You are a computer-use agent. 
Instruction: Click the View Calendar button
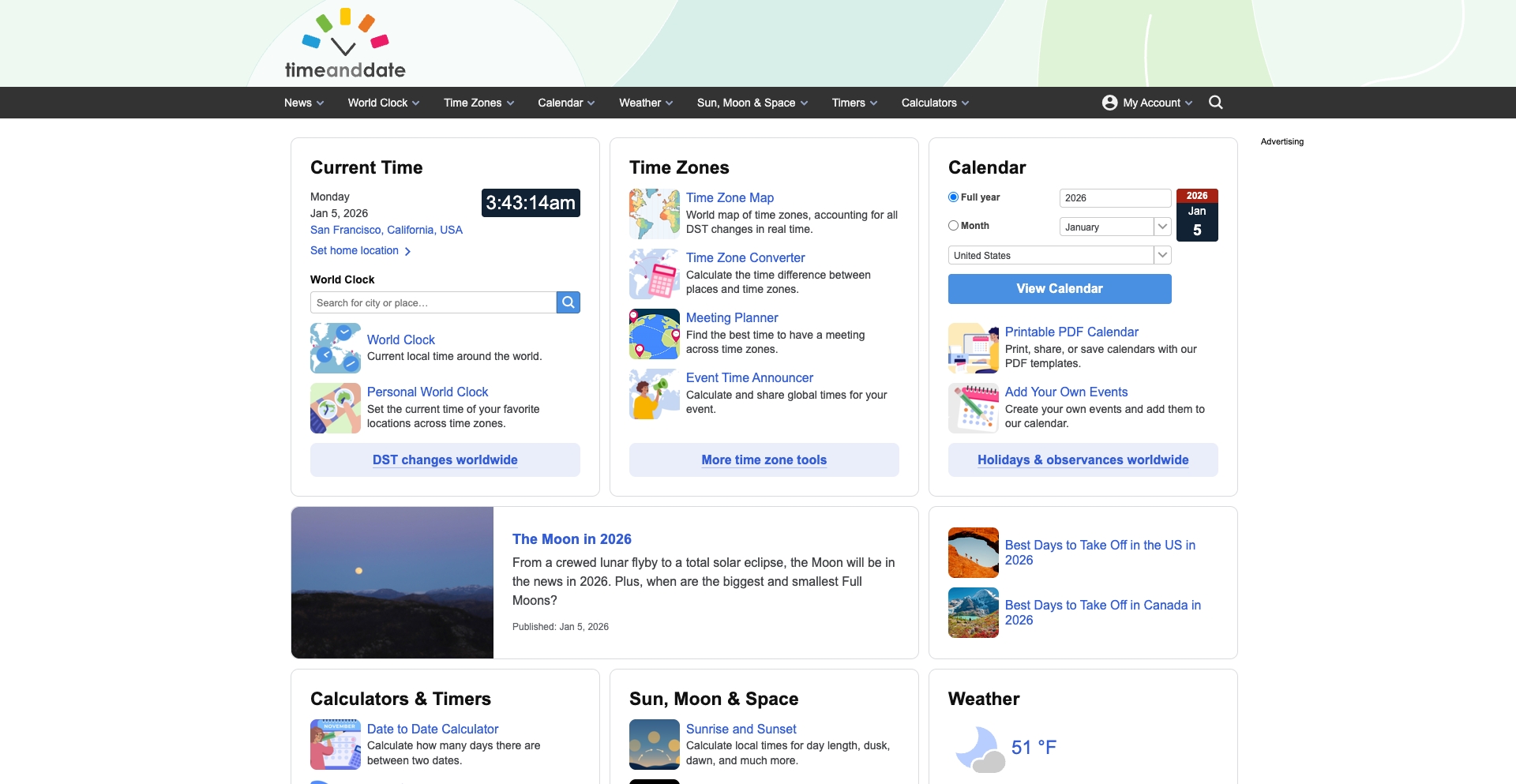[1059, 288]
